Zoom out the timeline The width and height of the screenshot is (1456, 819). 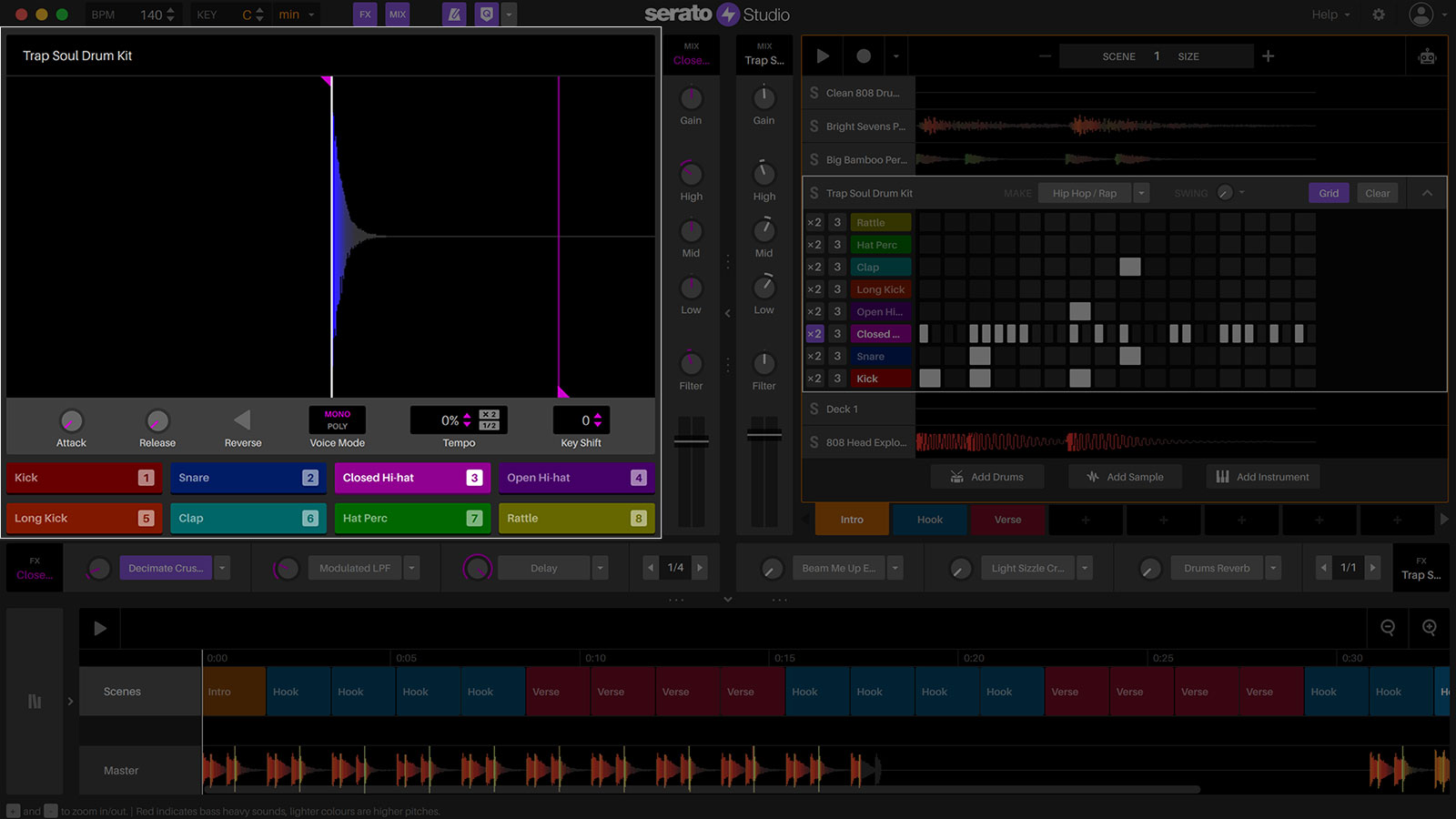tap(1388, 628)
